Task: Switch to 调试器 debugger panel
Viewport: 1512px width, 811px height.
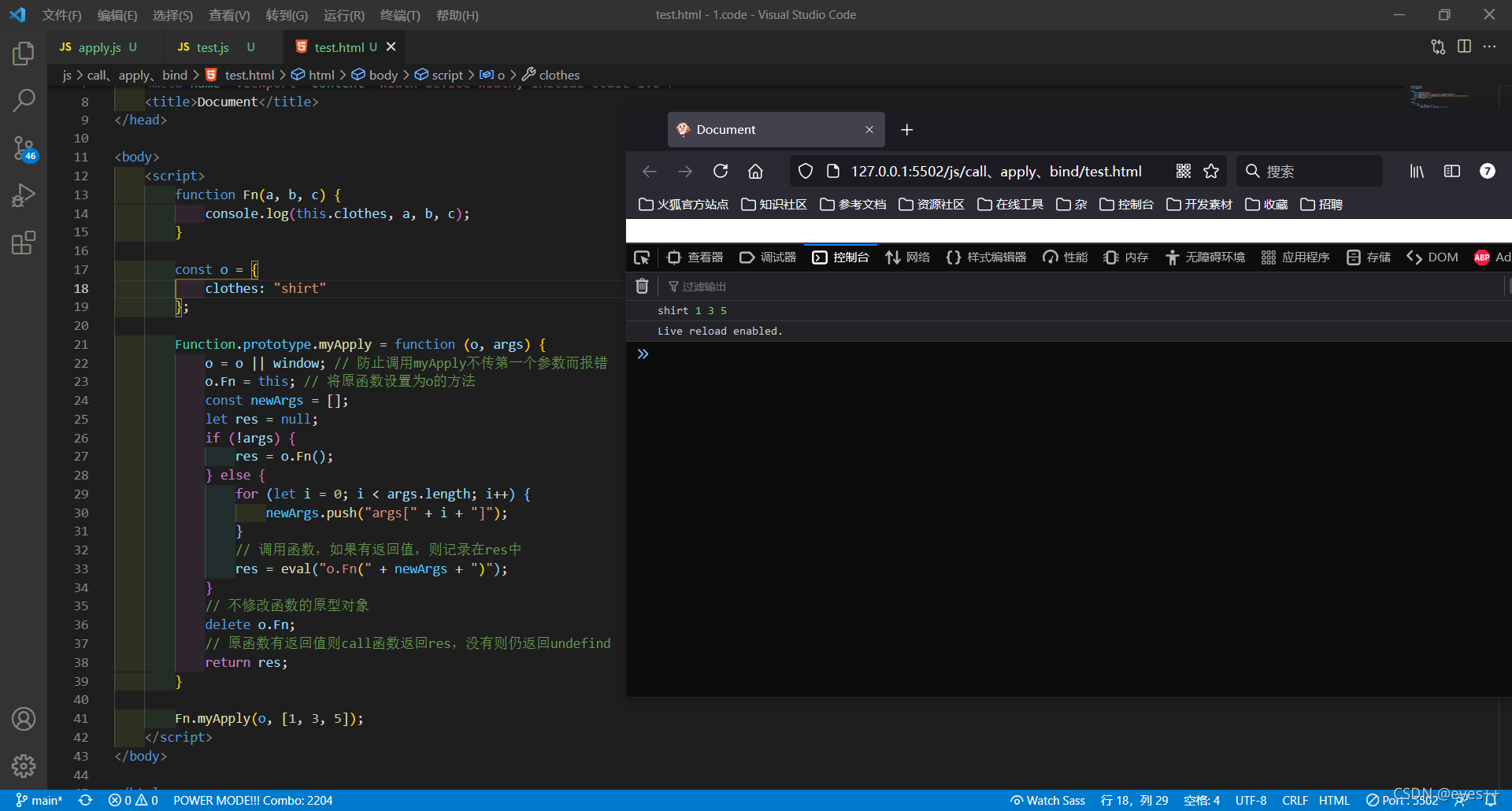Action: pyautogui.click(x=768, y=257)
